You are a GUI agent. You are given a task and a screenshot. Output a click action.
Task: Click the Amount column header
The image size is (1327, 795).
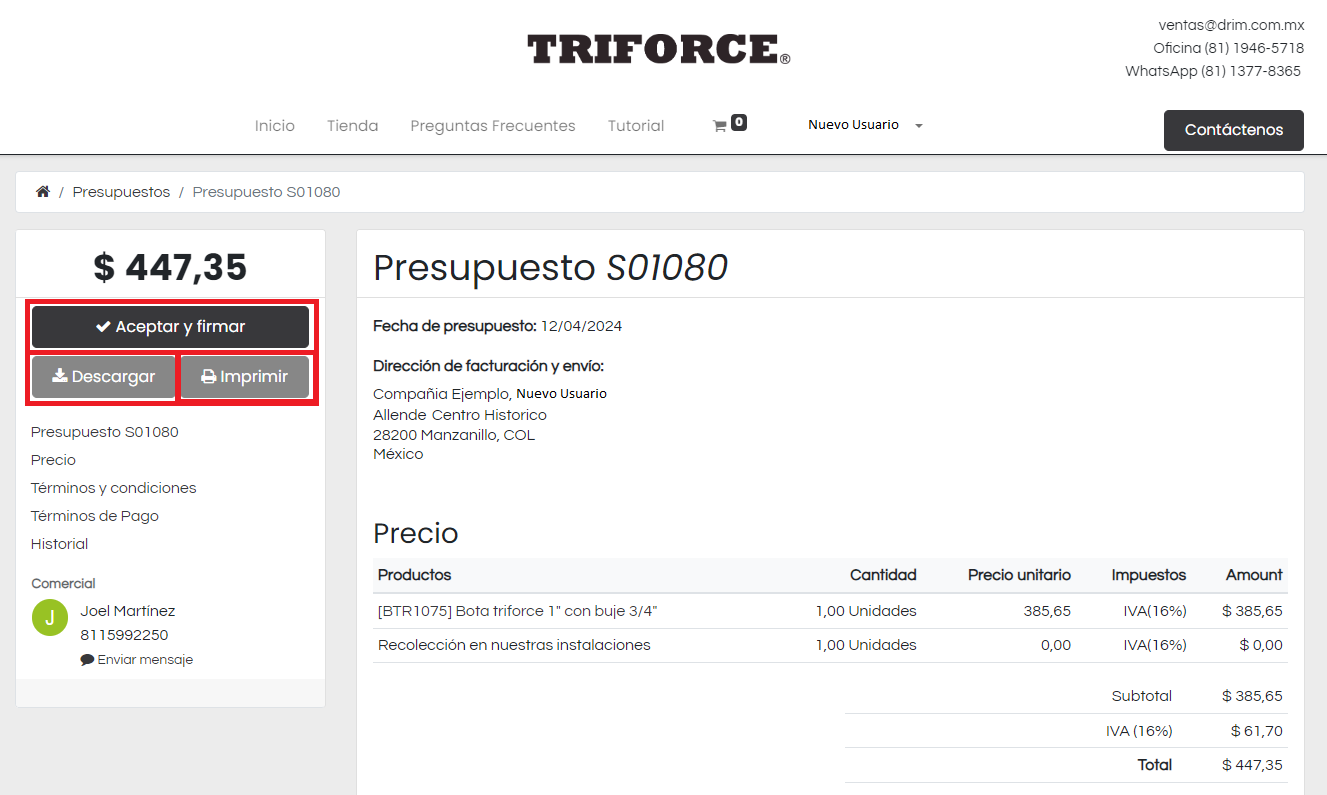1254,575
